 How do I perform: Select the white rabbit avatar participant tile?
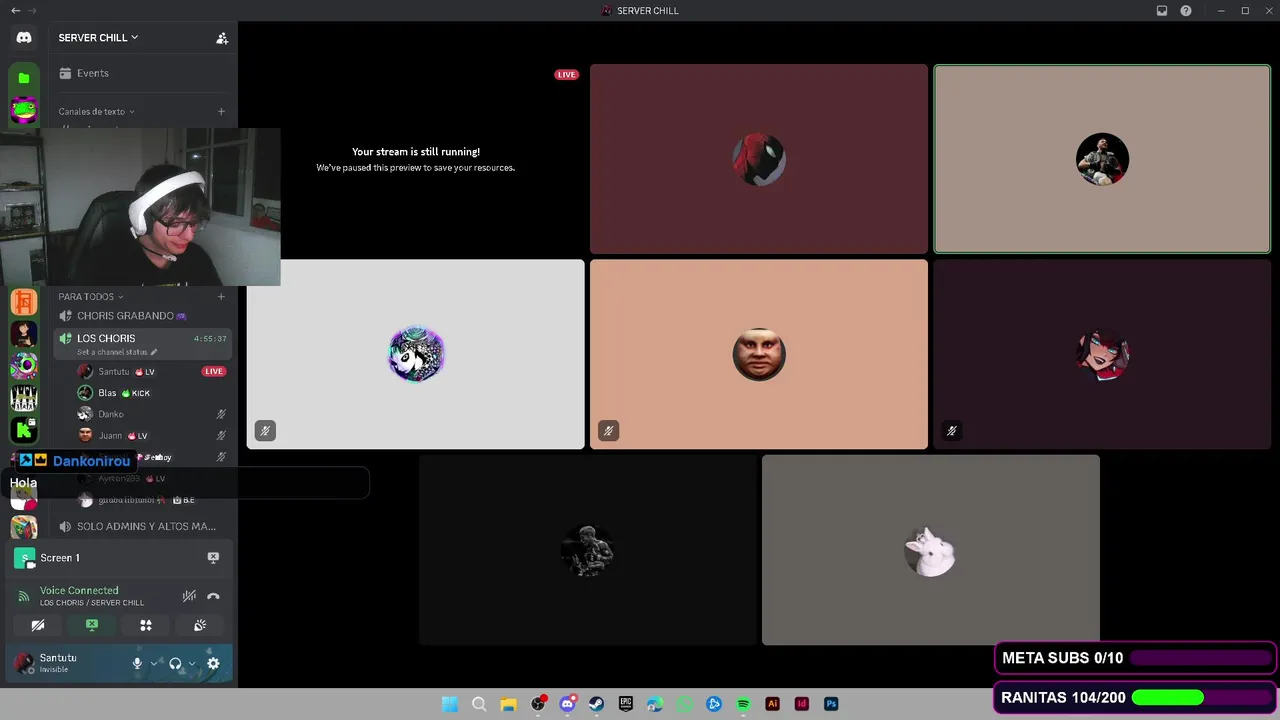coord(931,550)
